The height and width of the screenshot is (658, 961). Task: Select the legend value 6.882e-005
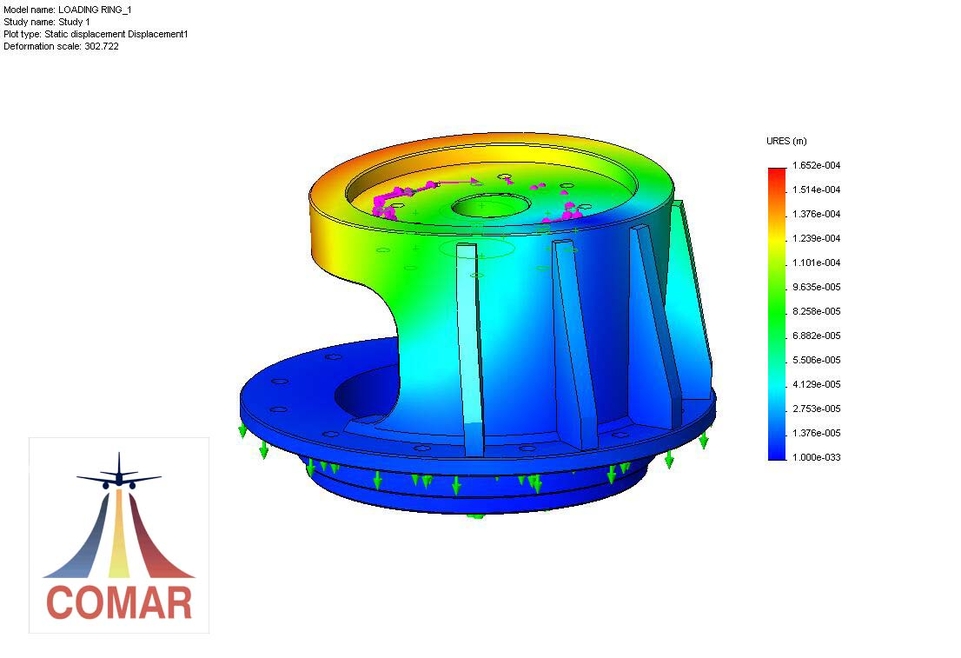816,336
